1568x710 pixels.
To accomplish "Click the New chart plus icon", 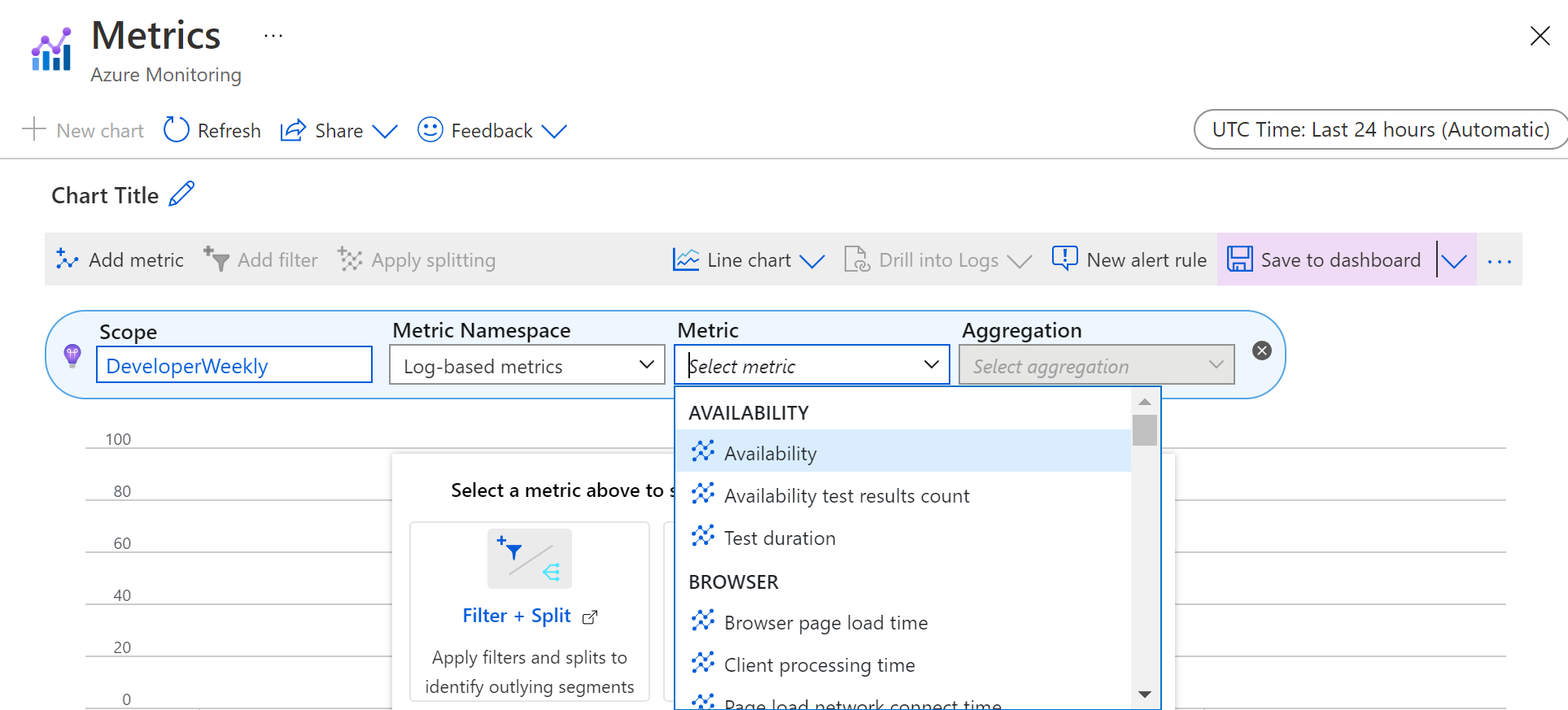I will click(x=34, y=129).
